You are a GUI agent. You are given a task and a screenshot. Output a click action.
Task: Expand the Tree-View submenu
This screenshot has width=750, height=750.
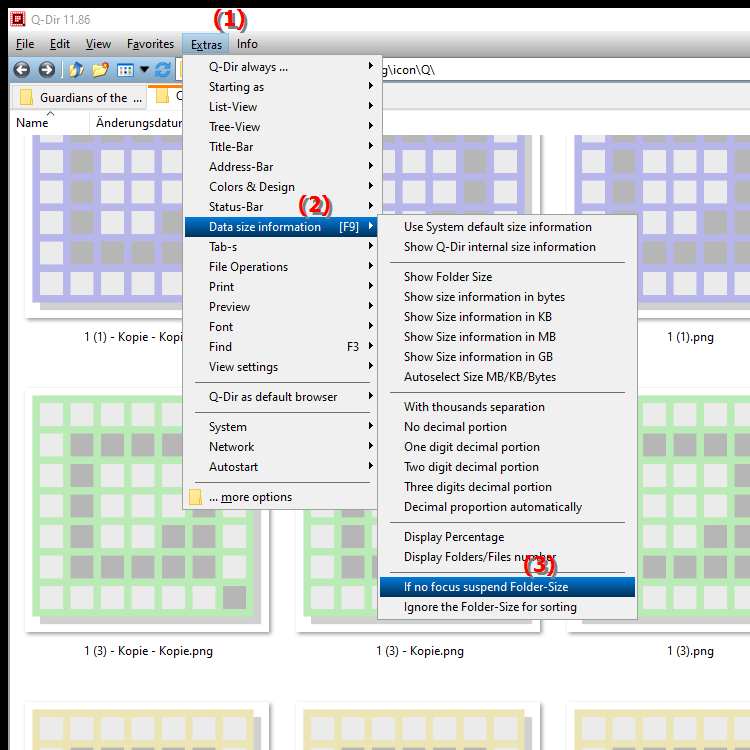coord(281,127)
